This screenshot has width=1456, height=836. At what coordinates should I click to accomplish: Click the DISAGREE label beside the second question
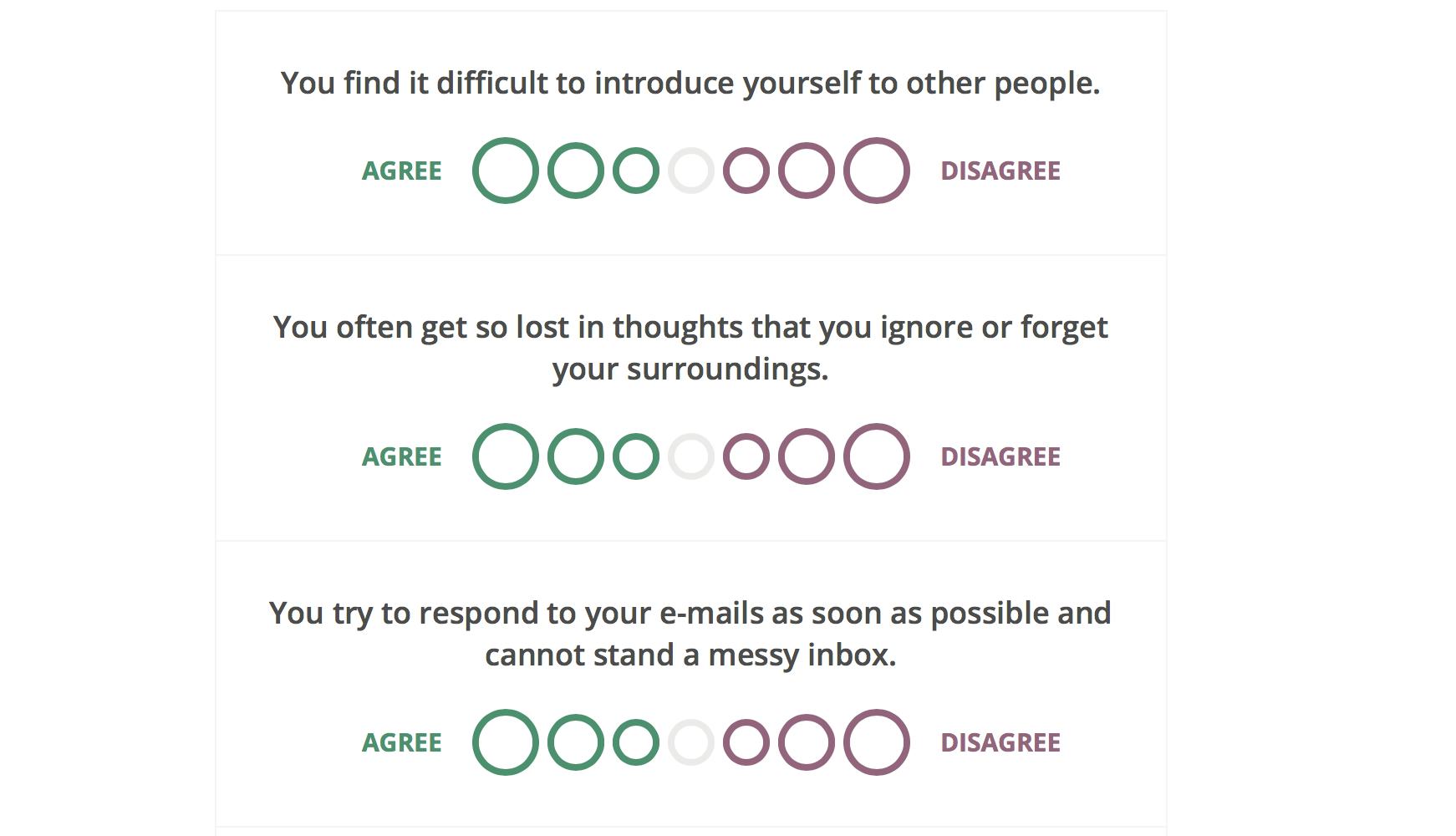(1000, 456)
